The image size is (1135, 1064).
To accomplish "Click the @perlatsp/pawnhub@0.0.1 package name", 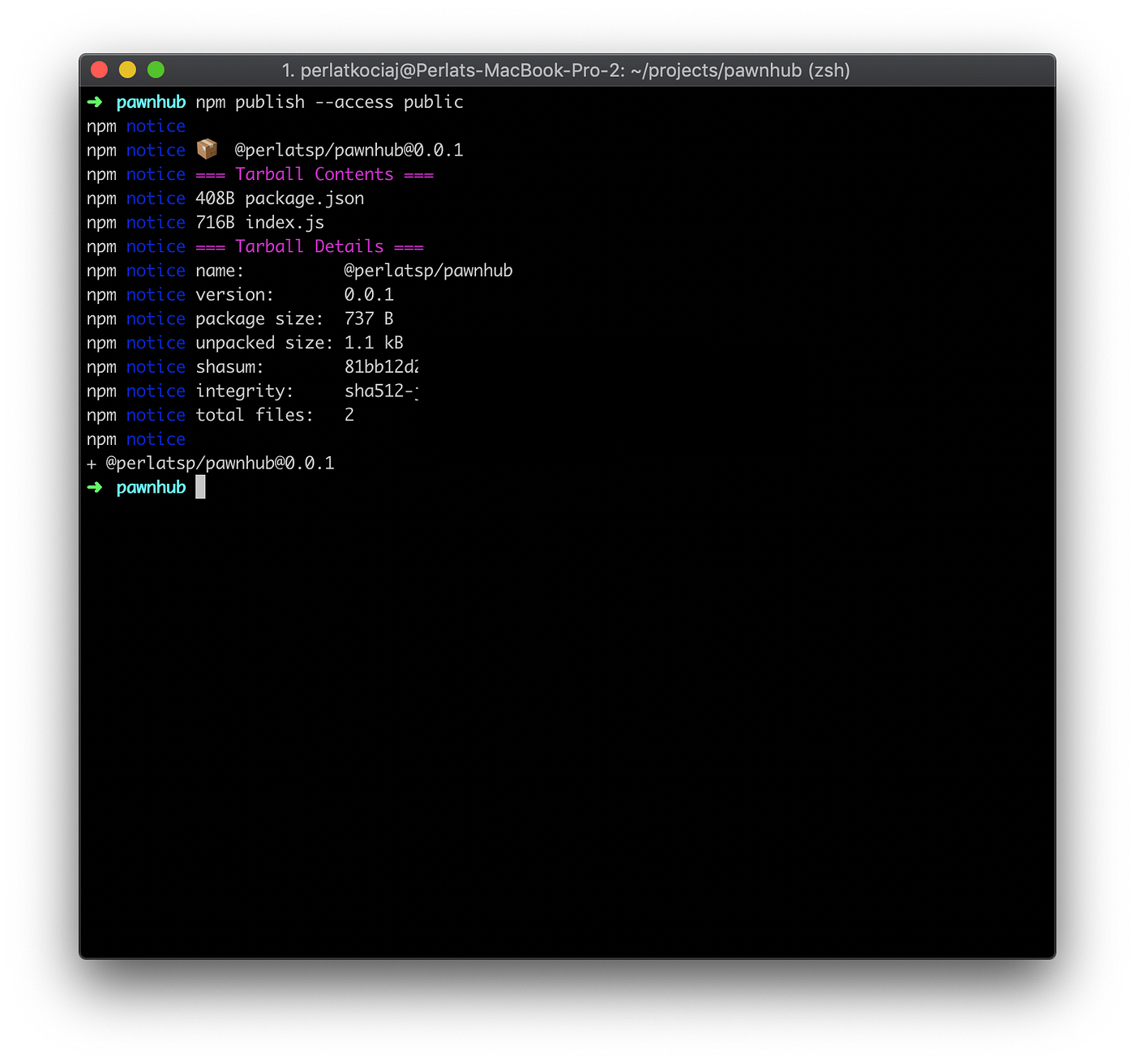I will tap(349, 149).
